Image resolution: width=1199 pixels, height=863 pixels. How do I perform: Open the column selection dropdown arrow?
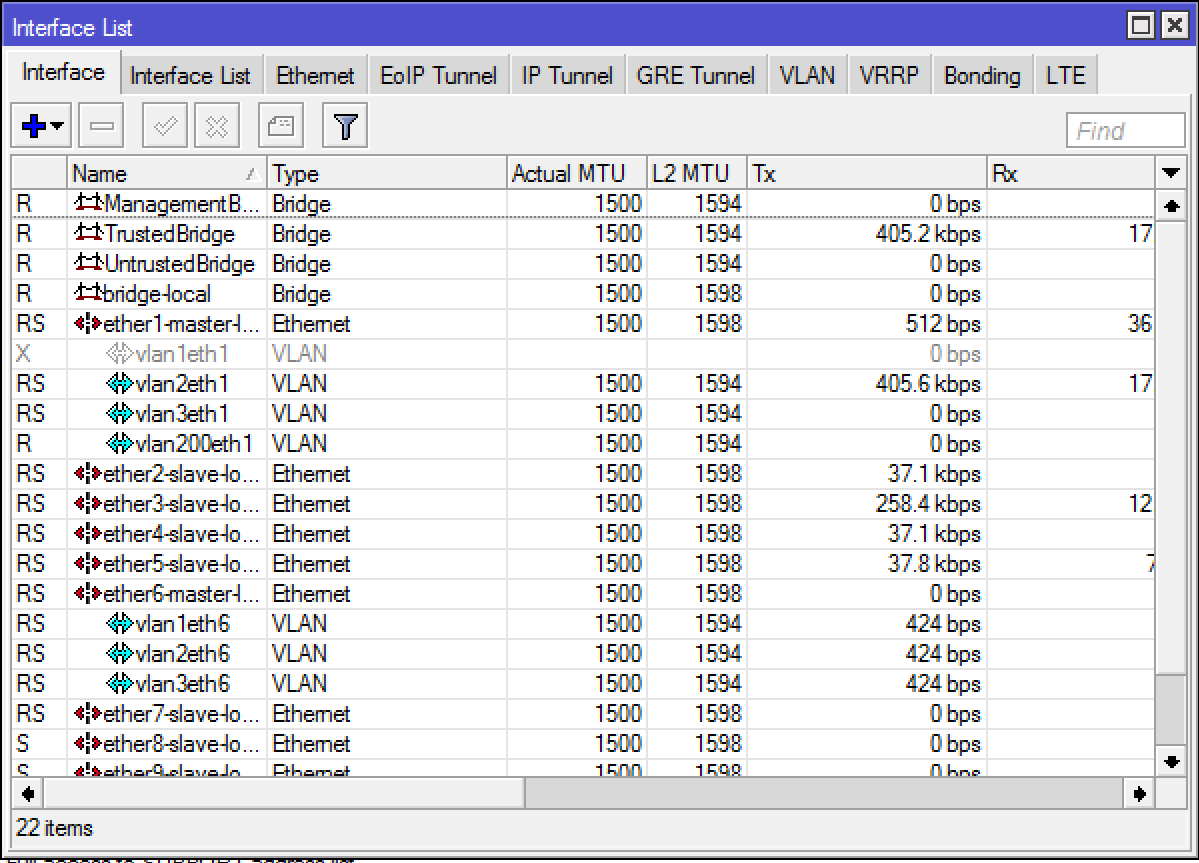(x=1171, y=172)
